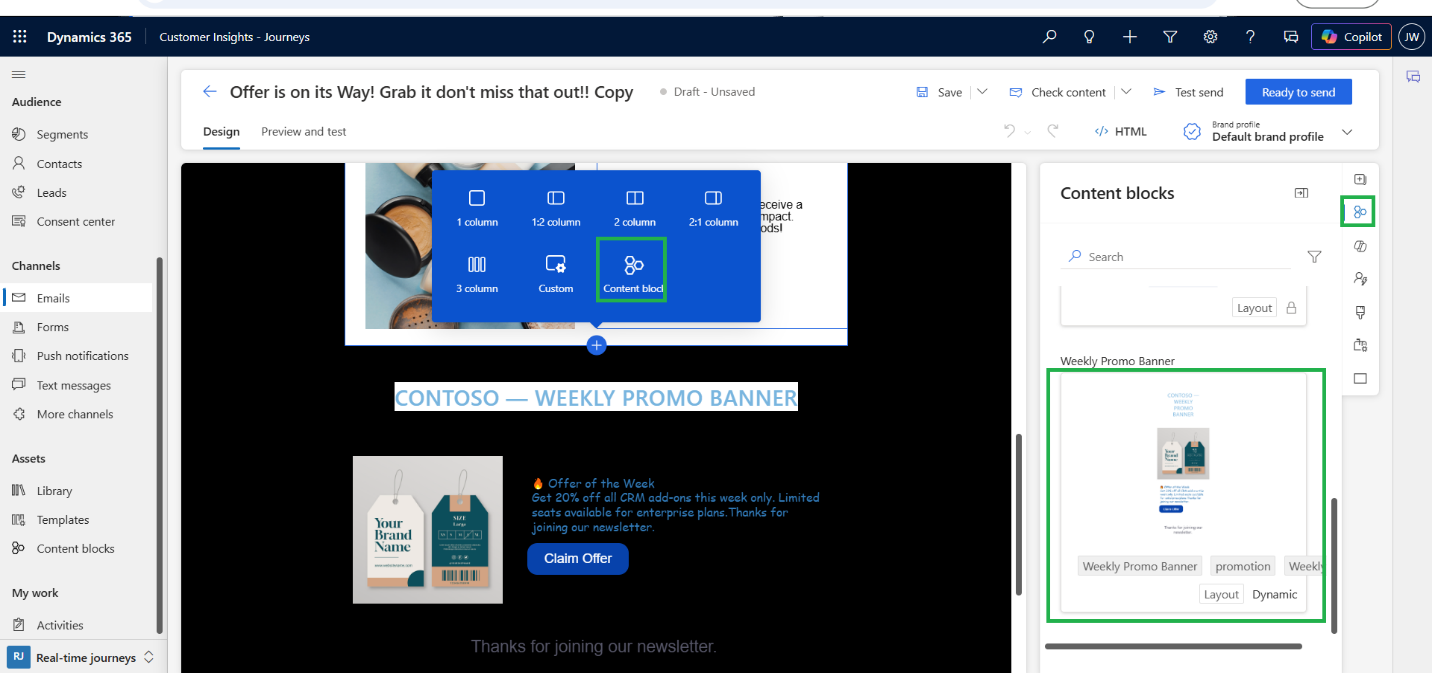Open the rectangle header tool in the side toolbox
The image size is (1432, 673).
pos(1360,378)
